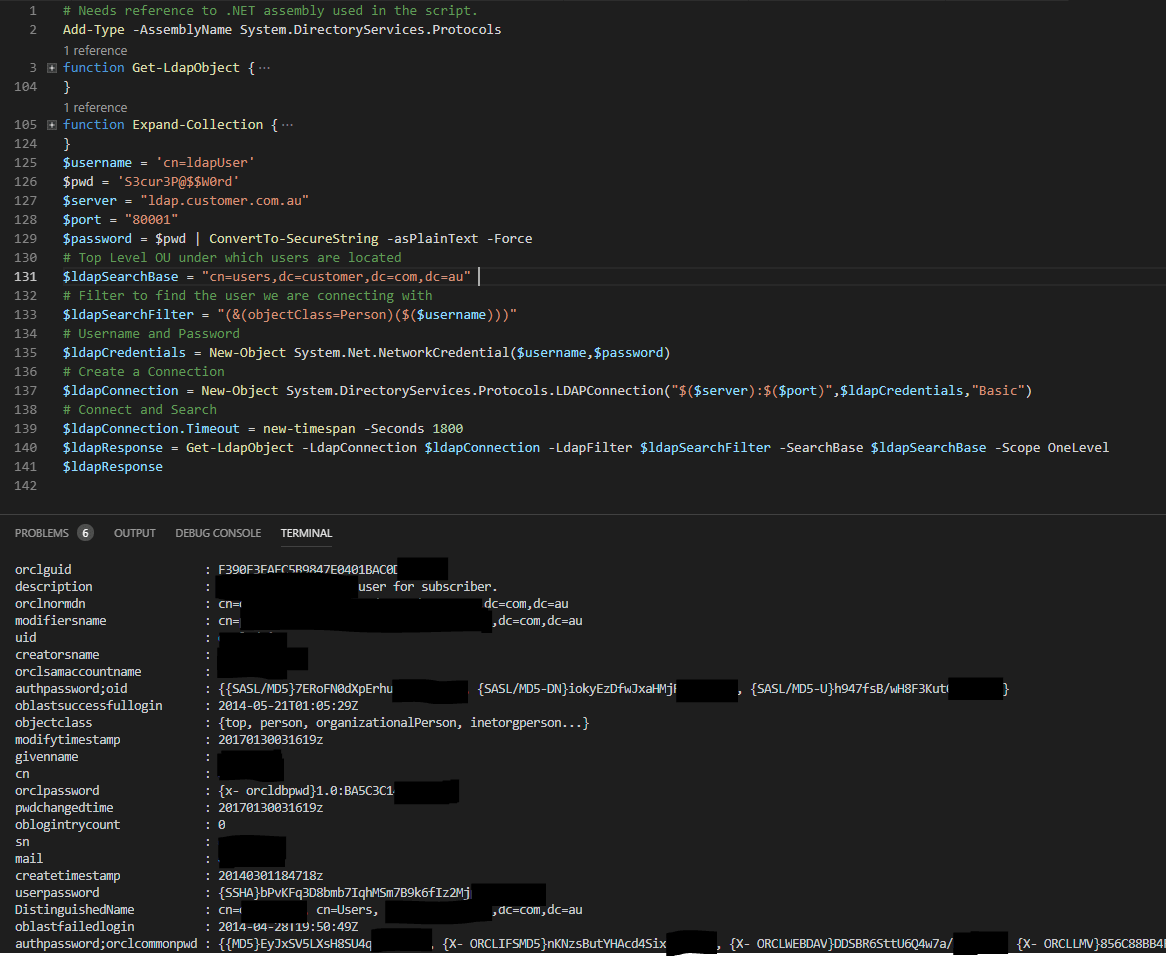Click the "Basic" string on line 137
Viewport: 1166px width, 956px height.
coord(999,390)
